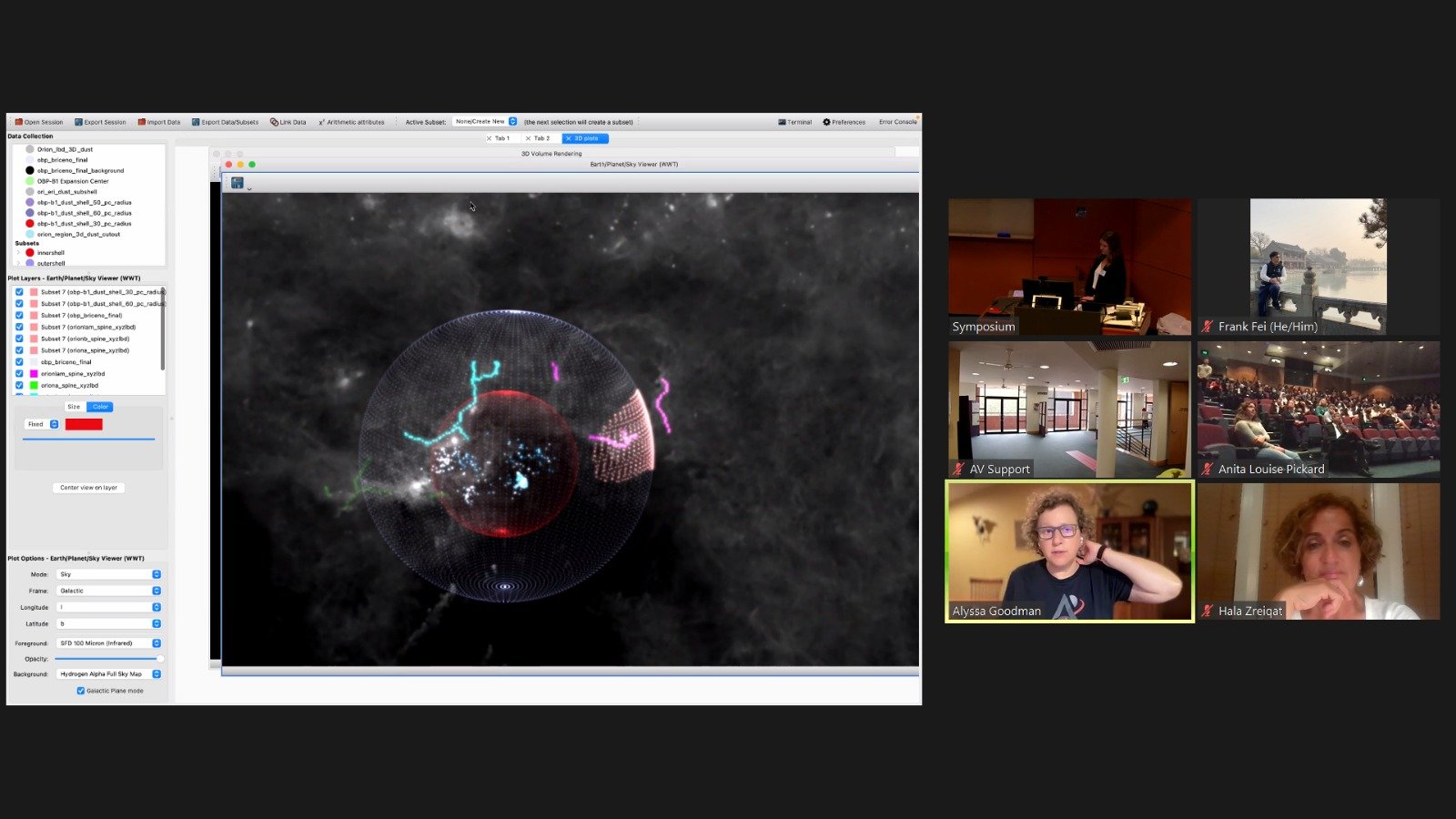Uncheck Subset 7 (obp-b1_dust_shell_60_pc_radius) layer
Viewport: 1456px width, 819px height.
[x=19, y=304]
